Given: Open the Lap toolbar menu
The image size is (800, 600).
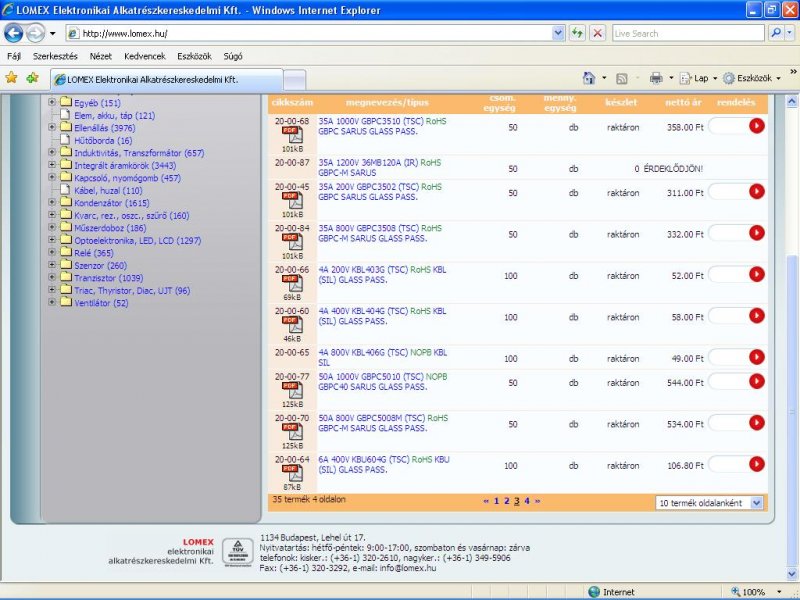Looking at the screenshot, I should (x=698, y=79).
